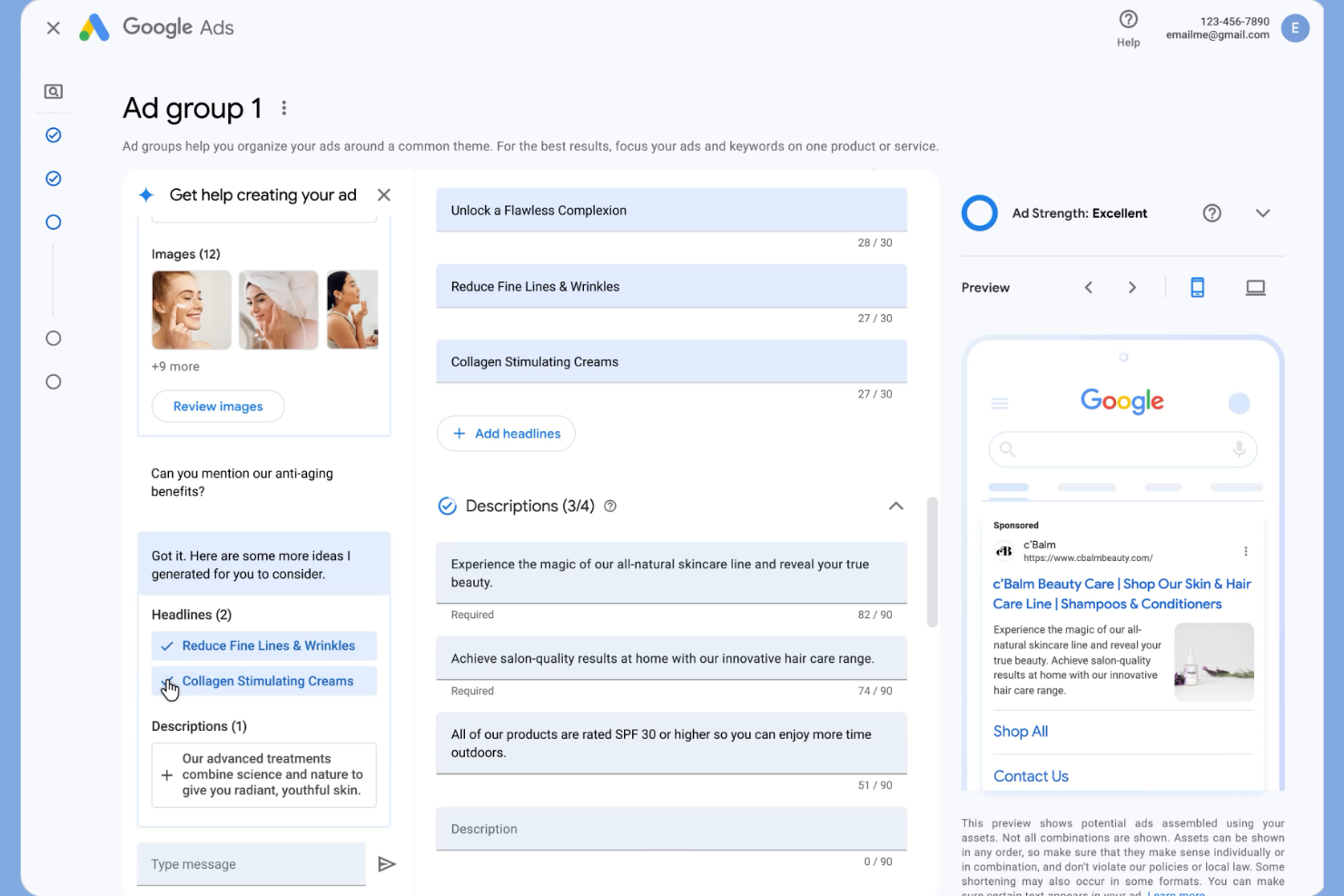Open the Help question mark icon
This screenshot has height=896, width=1344.
pos(1128,19)
